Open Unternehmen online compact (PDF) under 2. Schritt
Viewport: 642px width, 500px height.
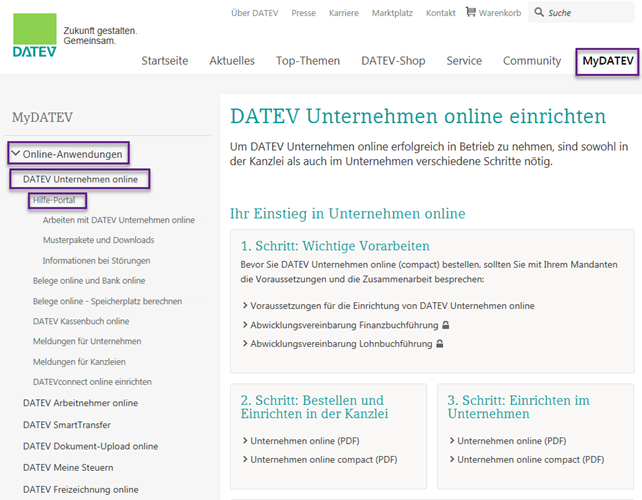click(x=323, y=460)
